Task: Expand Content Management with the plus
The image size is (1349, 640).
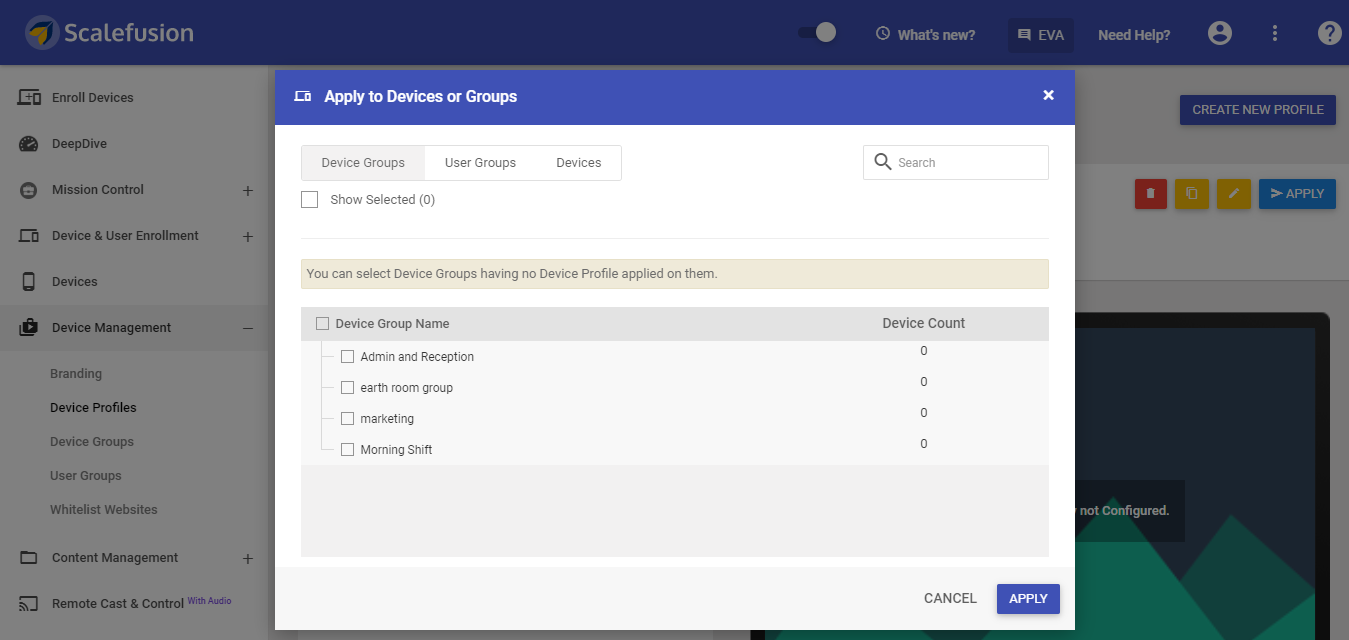Action: (248, 558)
